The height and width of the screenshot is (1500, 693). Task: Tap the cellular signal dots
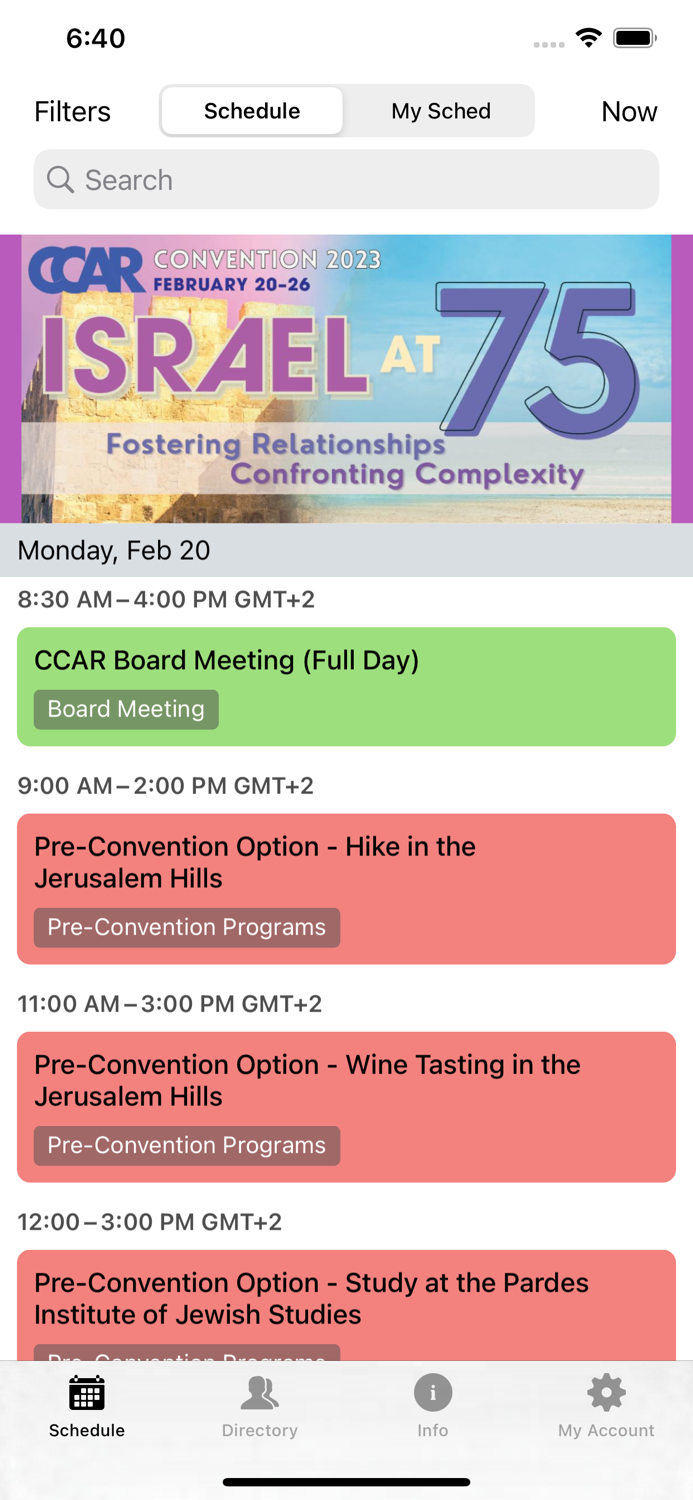548,44
